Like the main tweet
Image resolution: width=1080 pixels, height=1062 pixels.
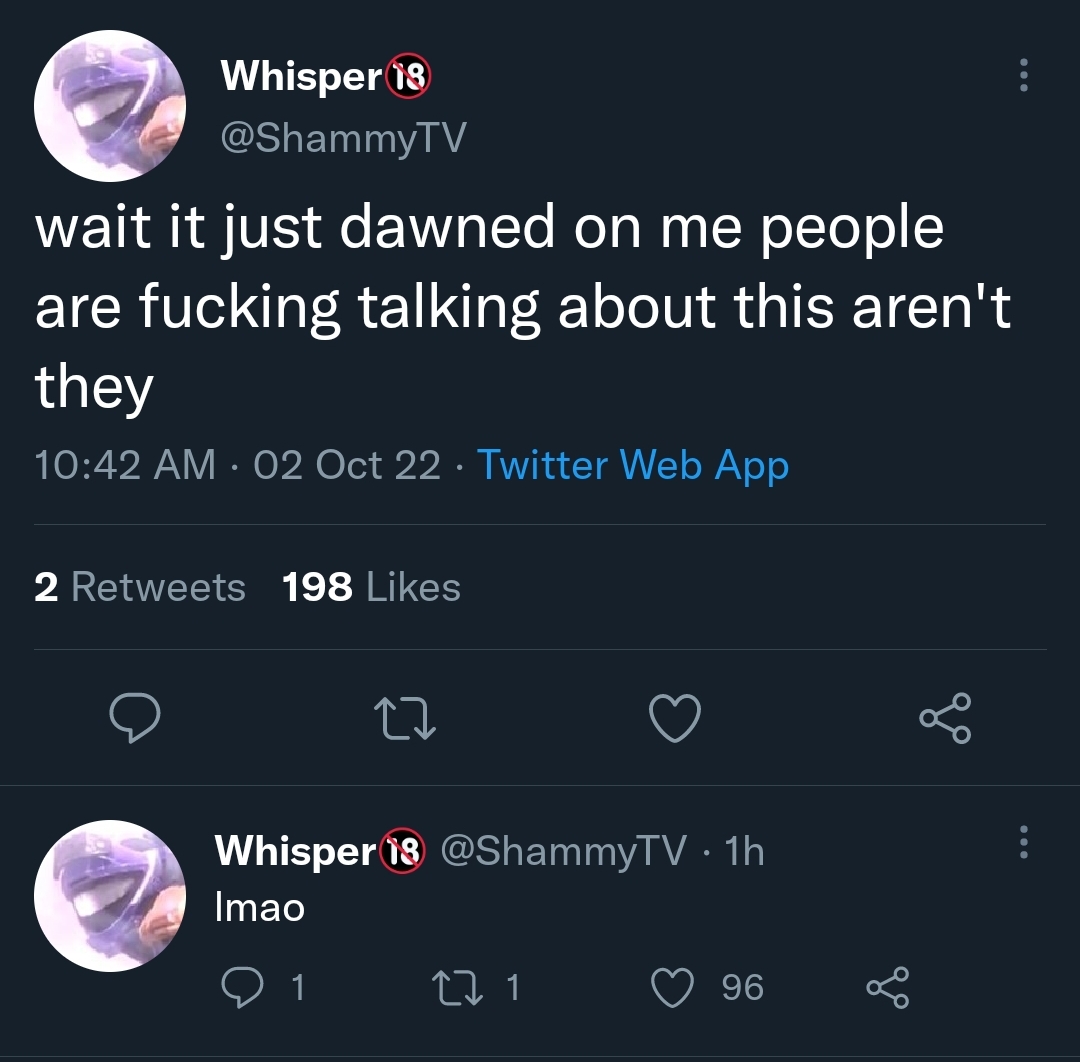point(675,718)
